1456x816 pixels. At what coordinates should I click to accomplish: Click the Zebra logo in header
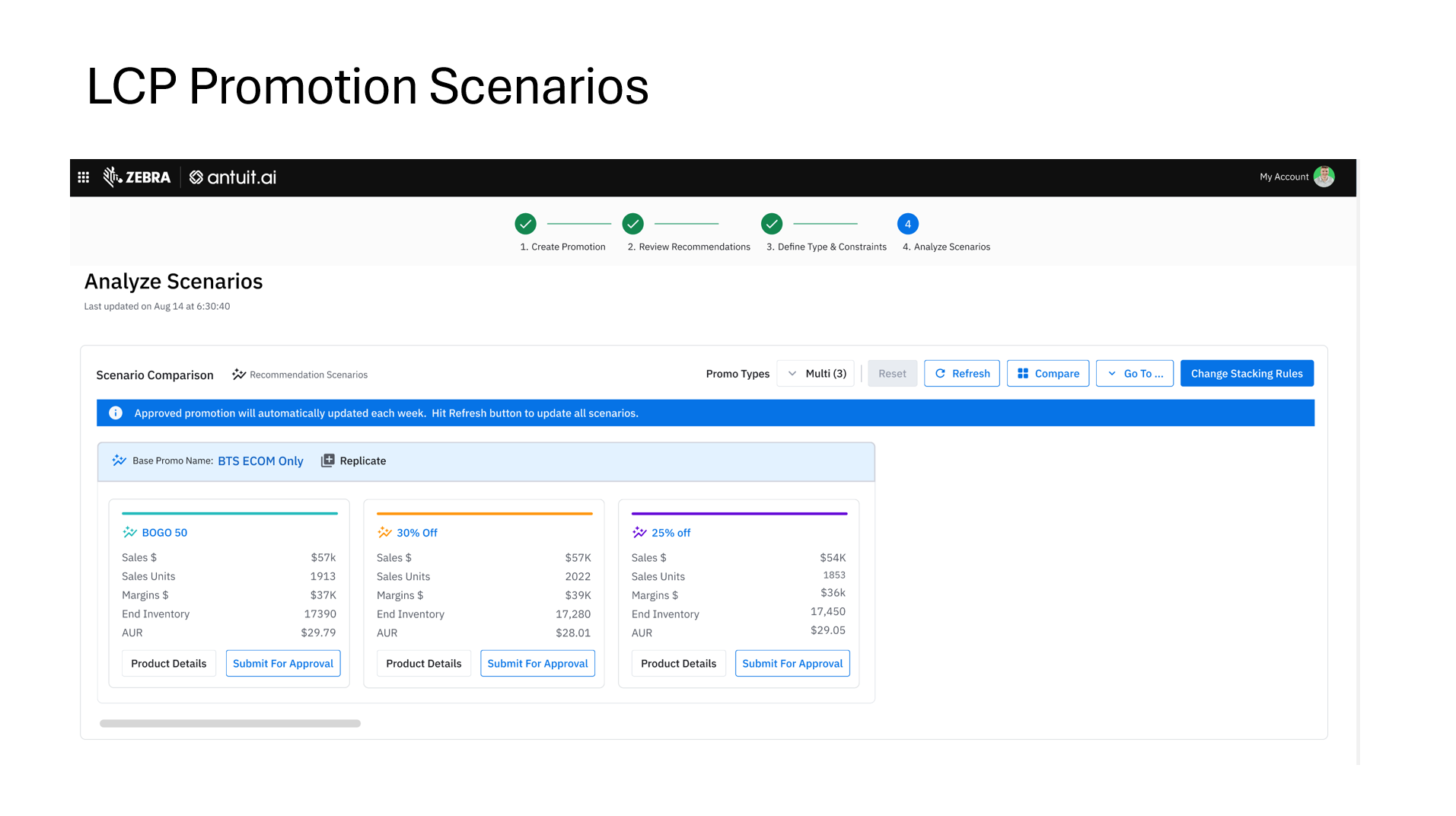(137, 177)
